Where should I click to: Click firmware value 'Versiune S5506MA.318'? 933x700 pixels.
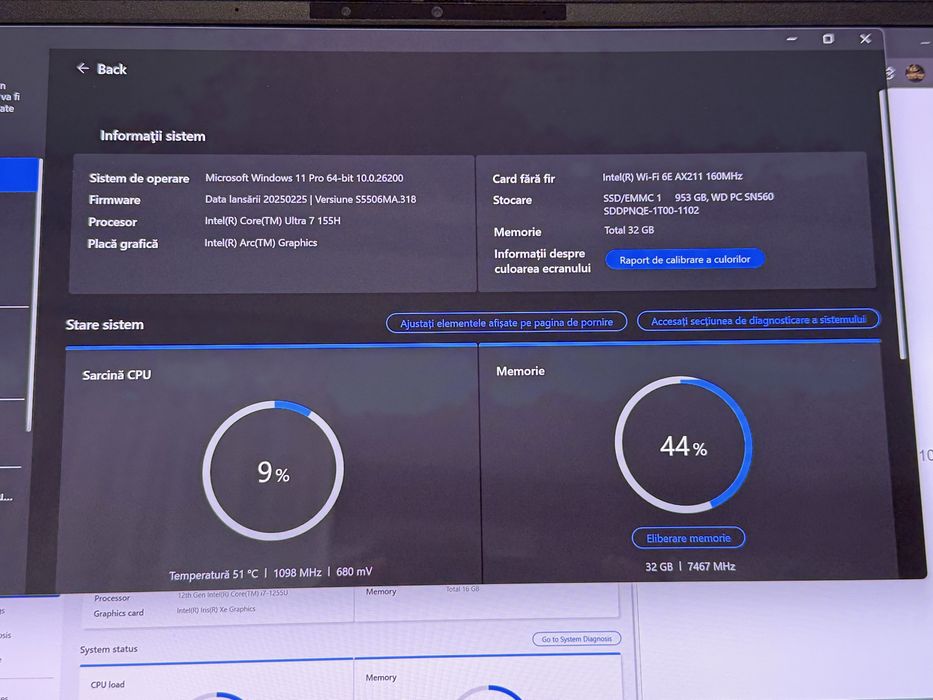(x=365, y=199)
